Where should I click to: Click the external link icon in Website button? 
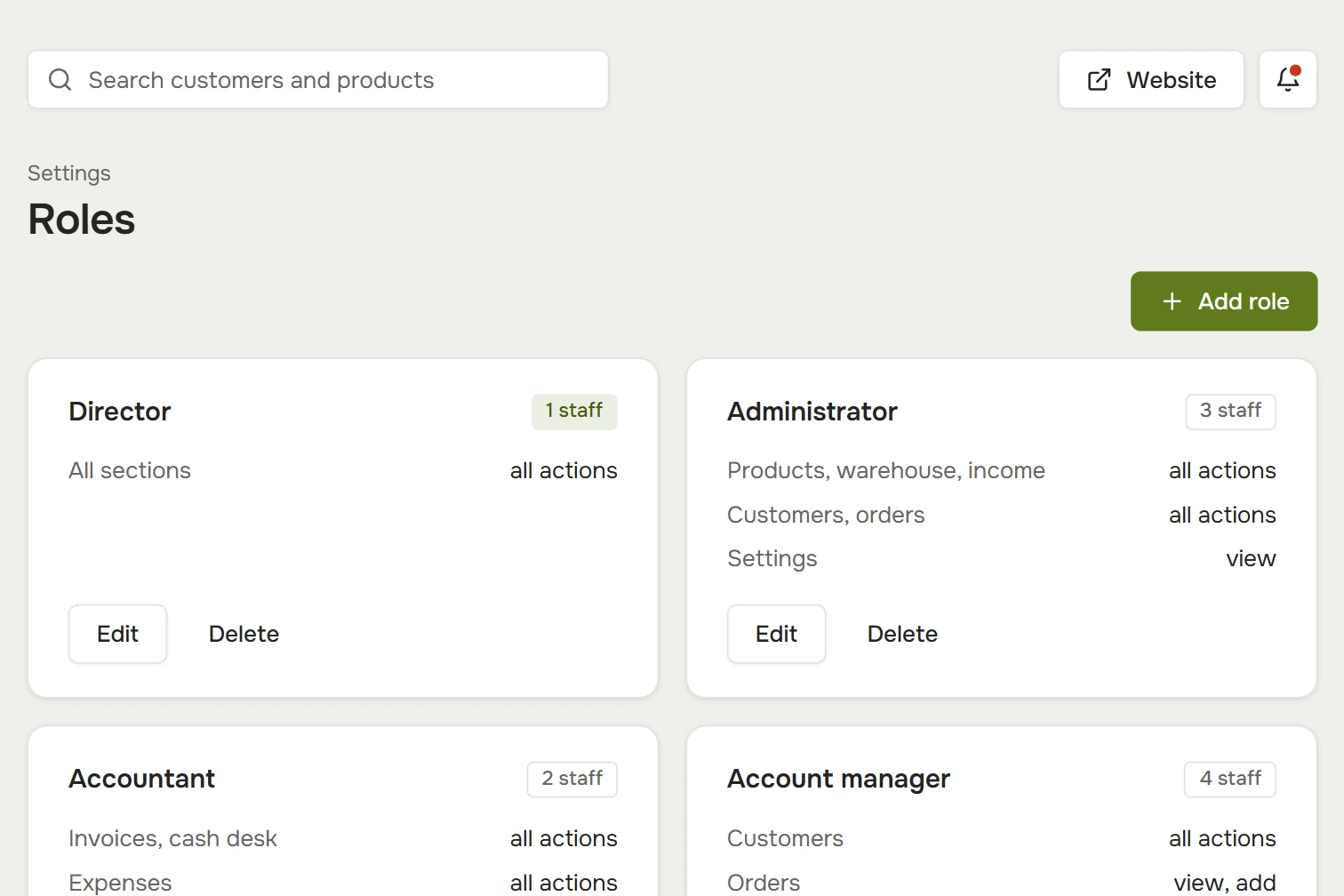point(1100,80)
